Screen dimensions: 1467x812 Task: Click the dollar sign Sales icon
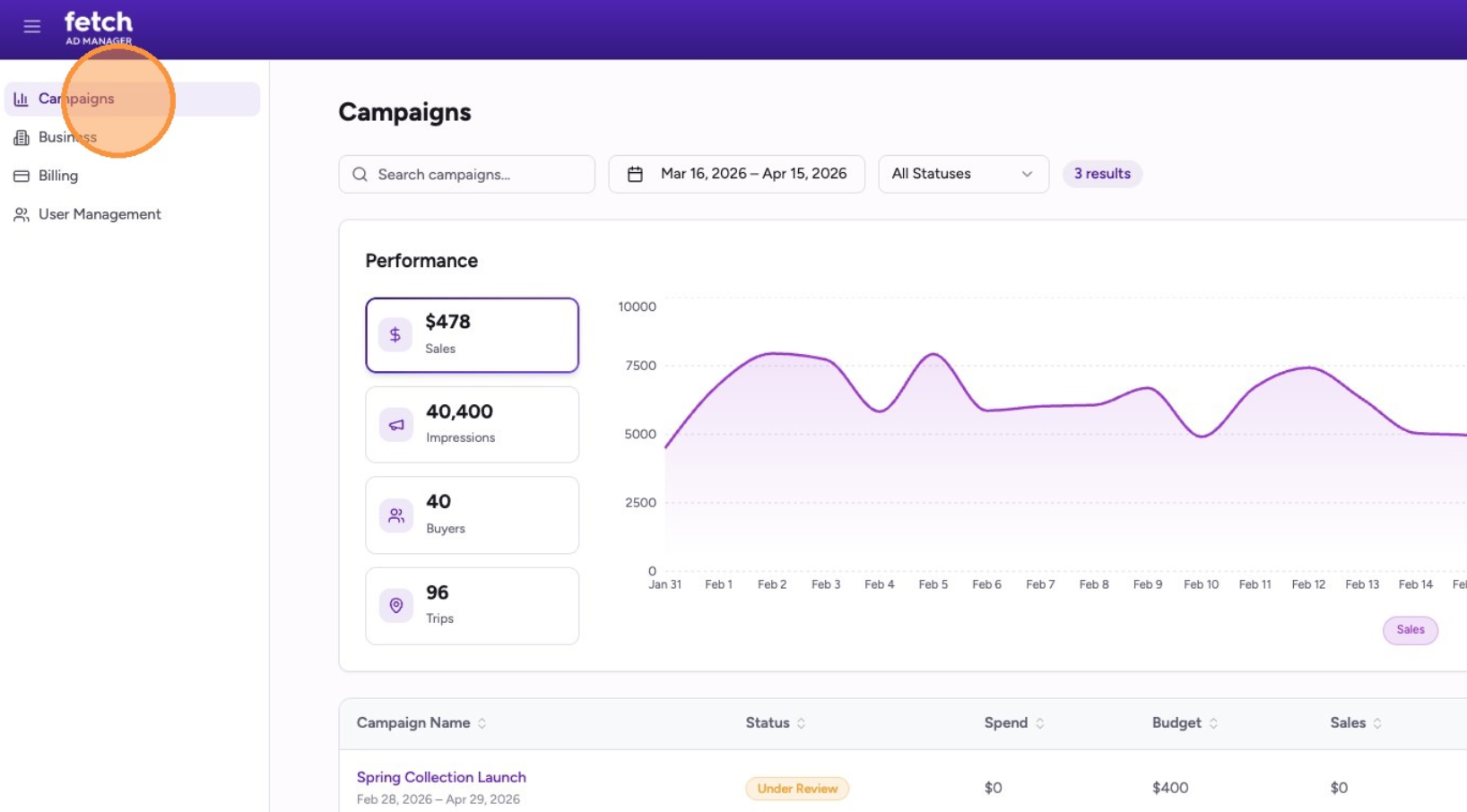coord(395,334)
